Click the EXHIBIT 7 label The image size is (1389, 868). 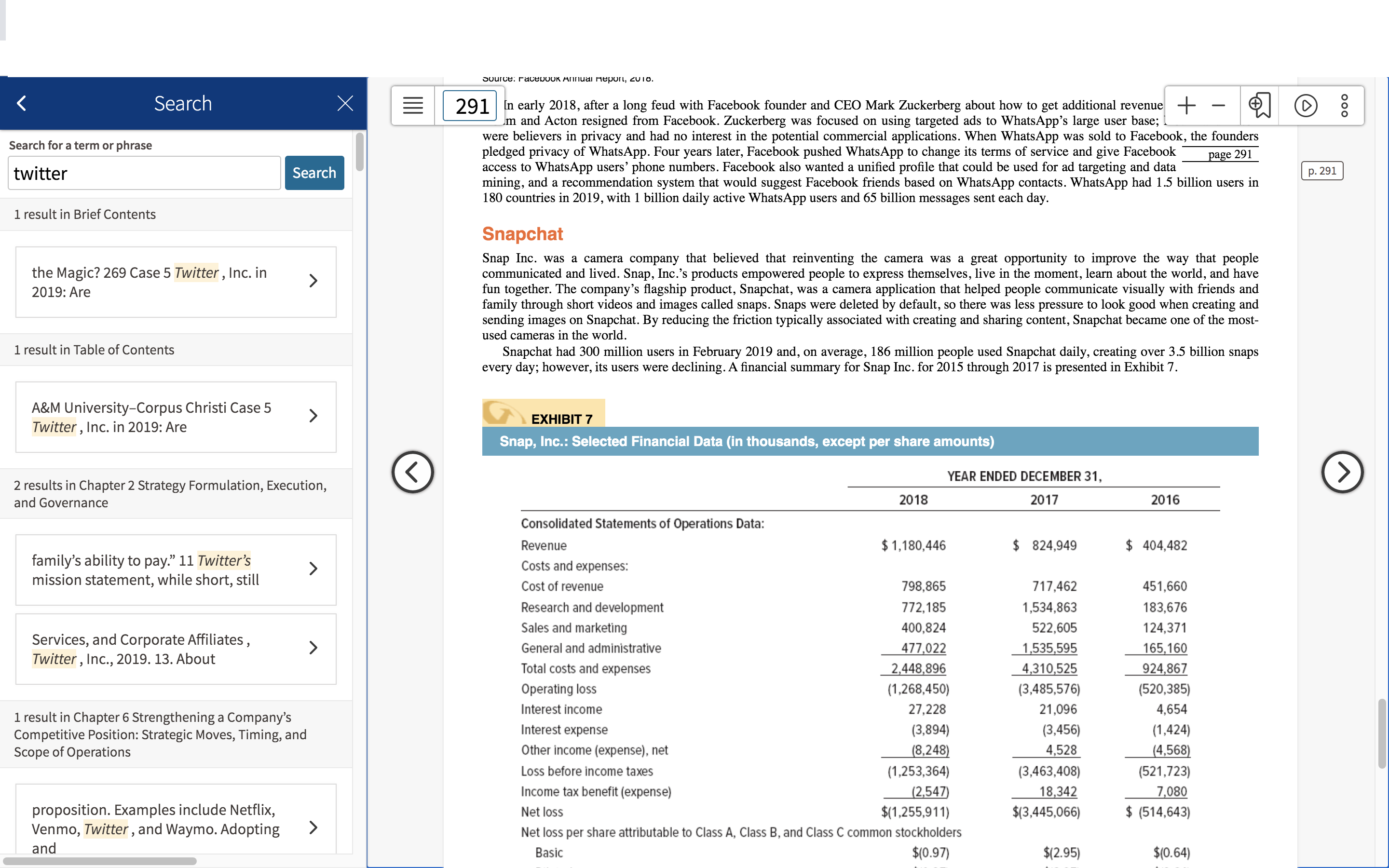[561, 419]
